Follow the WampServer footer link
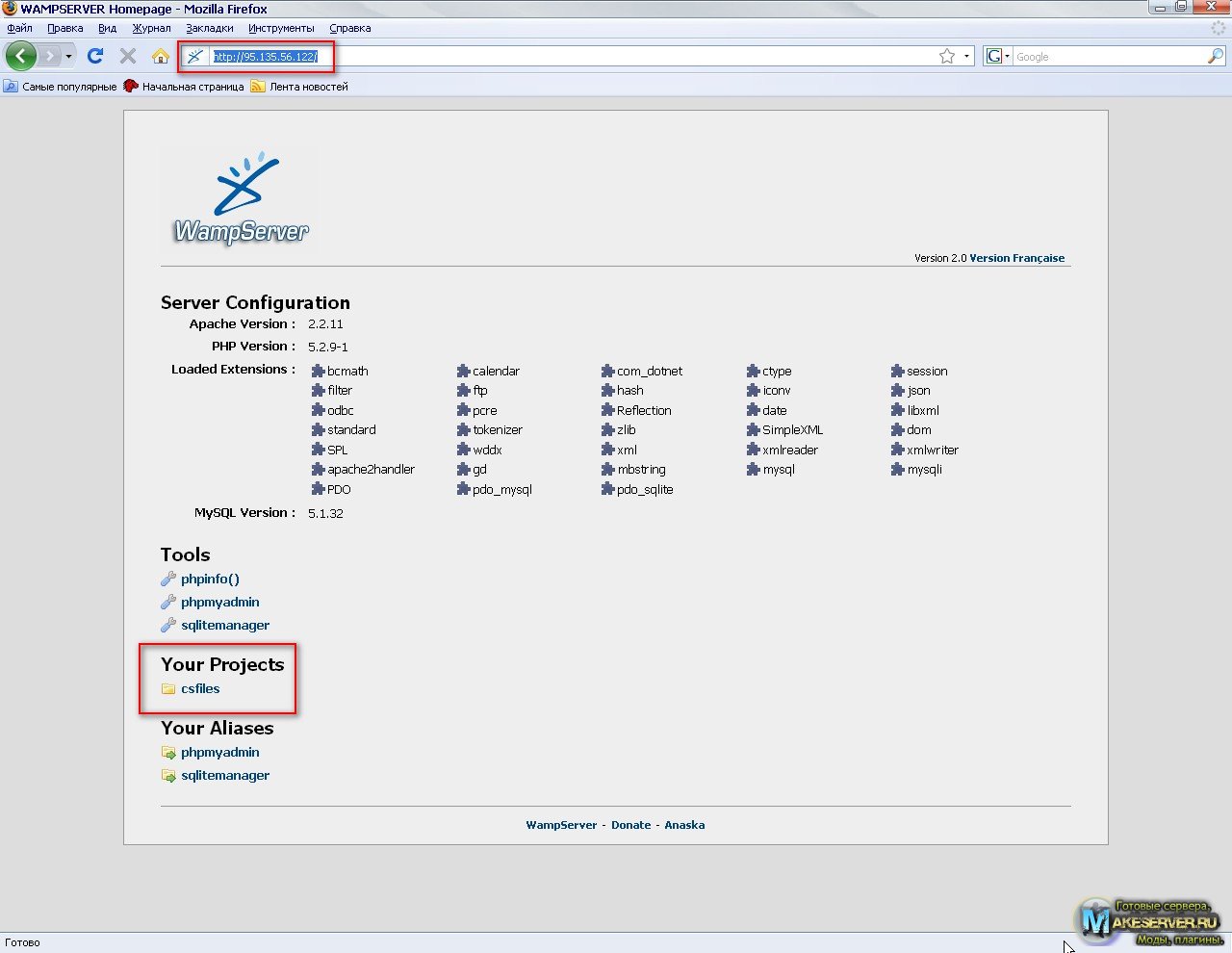 (561, 825)
